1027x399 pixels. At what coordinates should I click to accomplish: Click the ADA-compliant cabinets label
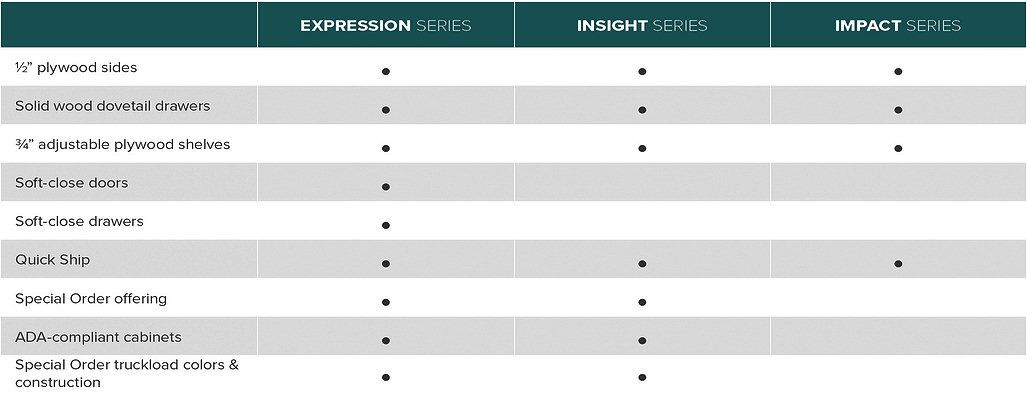coord(98,337)
